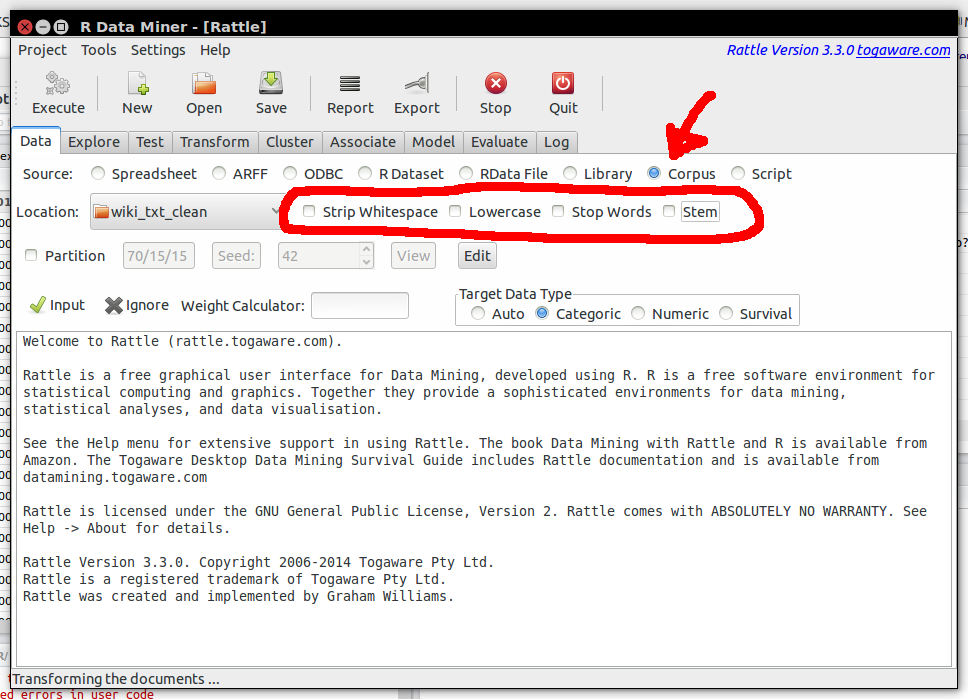Screen dimensions: 968x699
Task: Click the text 'datamining.togaware.com'
Action: (115, 477)
